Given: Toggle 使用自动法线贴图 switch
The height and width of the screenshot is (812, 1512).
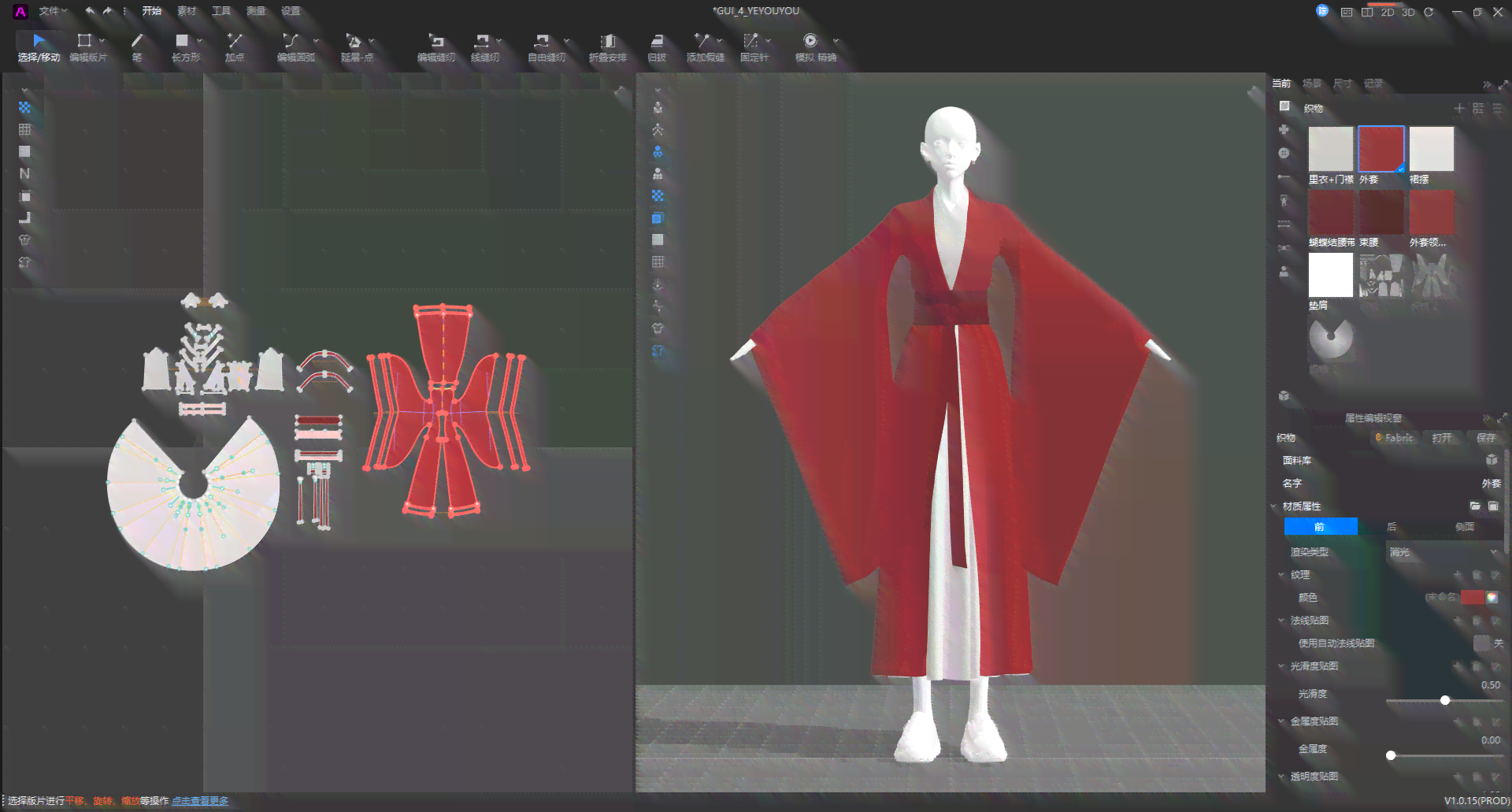Looking at the screenshot, I should pos(1482,643).
